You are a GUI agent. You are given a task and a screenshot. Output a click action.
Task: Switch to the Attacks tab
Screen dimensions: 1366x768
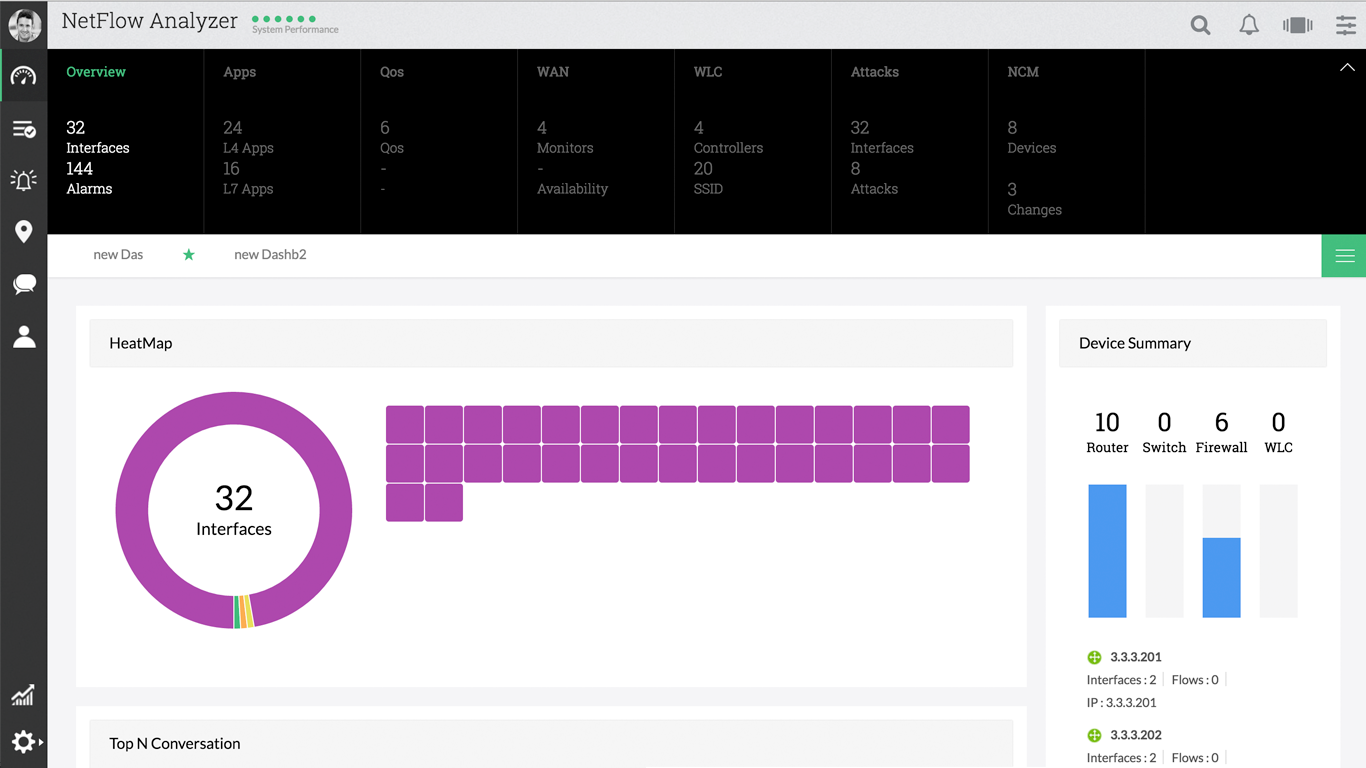coord(875,72)
